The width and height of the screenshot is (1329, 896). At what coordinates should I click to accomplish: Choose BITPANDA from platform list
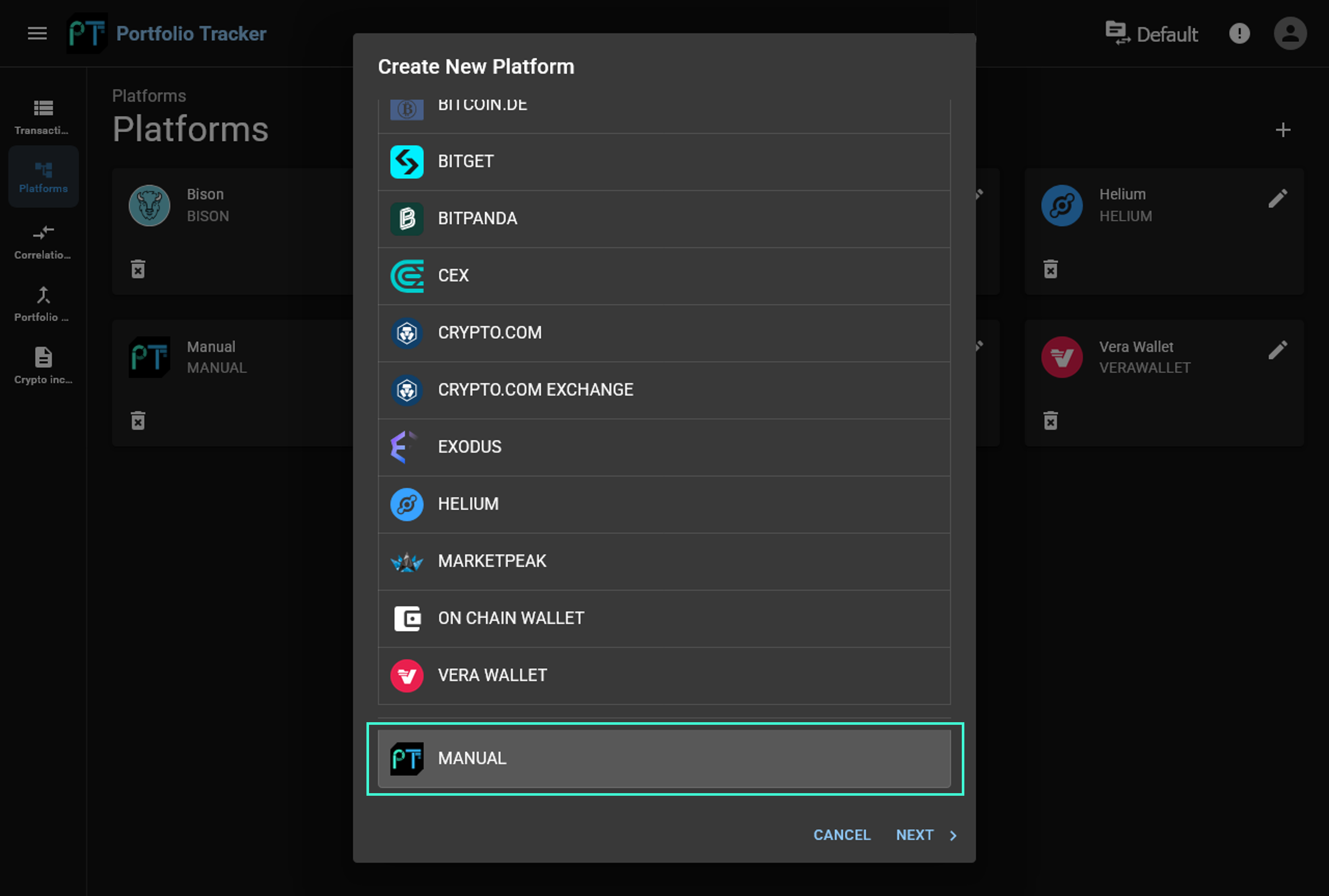click(664, 219)
